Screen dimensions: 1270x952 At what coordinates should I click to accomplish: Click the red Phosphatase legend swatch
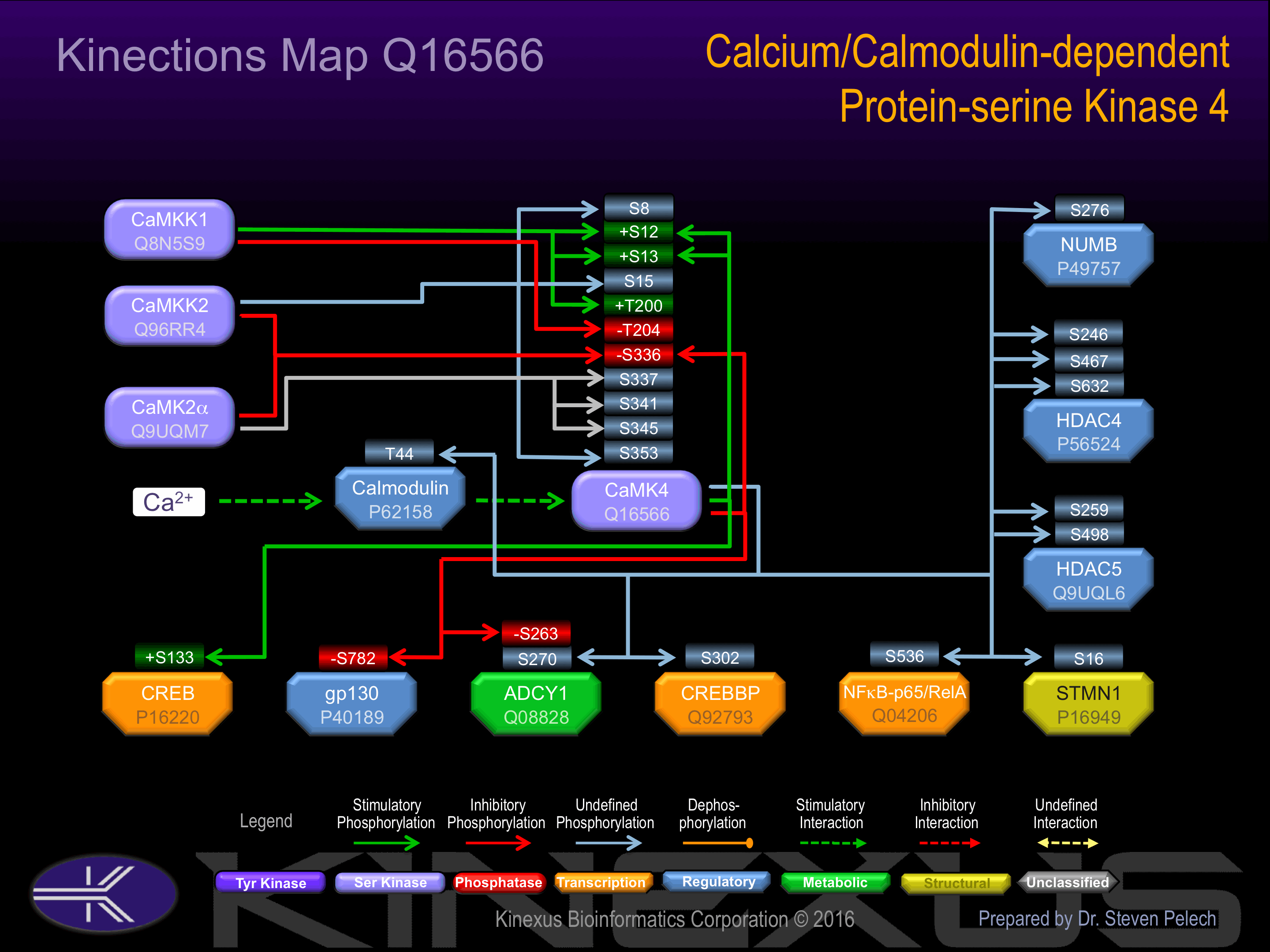pos(498,882)
